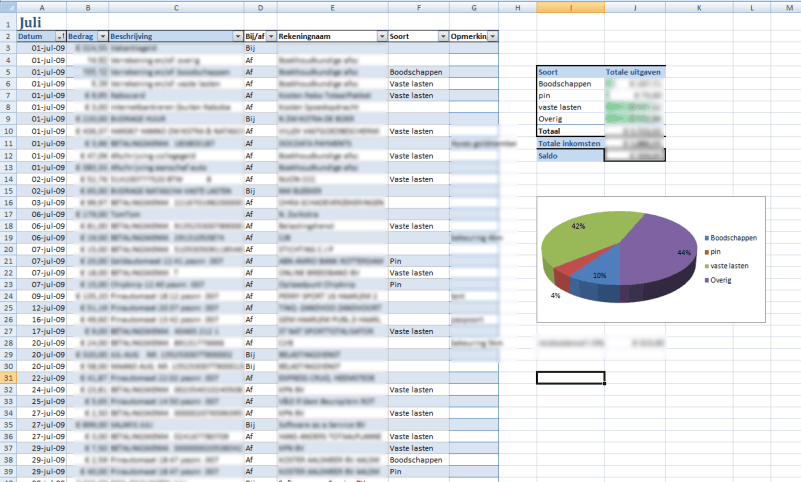The width and height of the screenshot is (801, 482).
Task: Select column K header
Action: [x=699, y=8]
